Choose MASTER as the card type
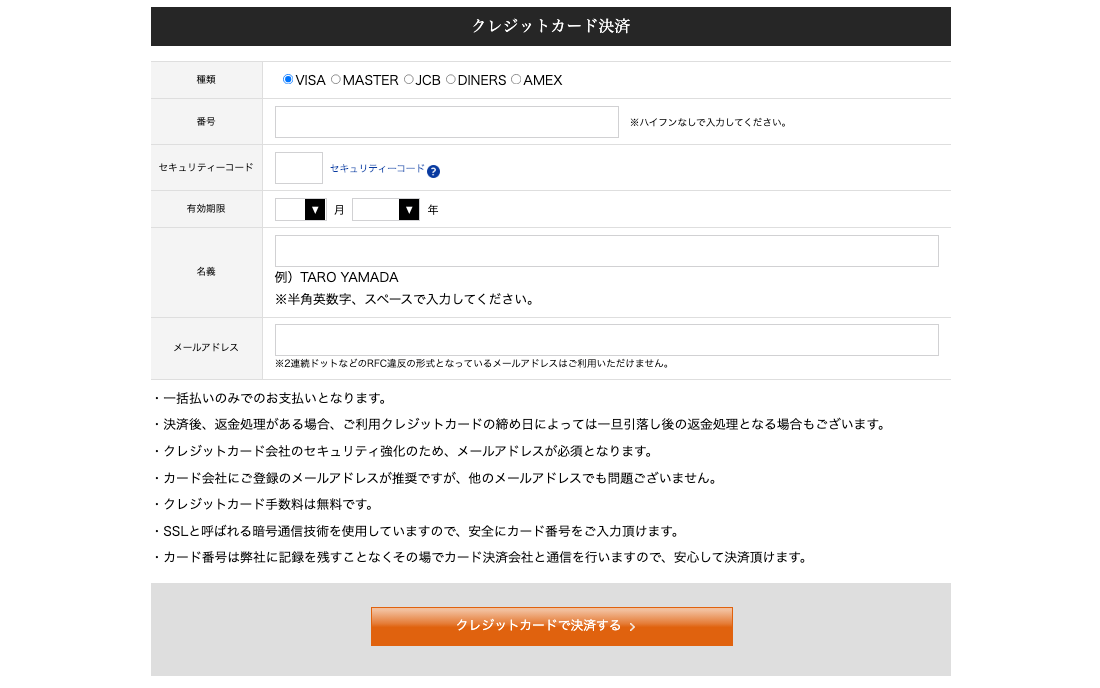Image resolution: width=1100 pixels, height=688 pixels. tap(334, 79)
